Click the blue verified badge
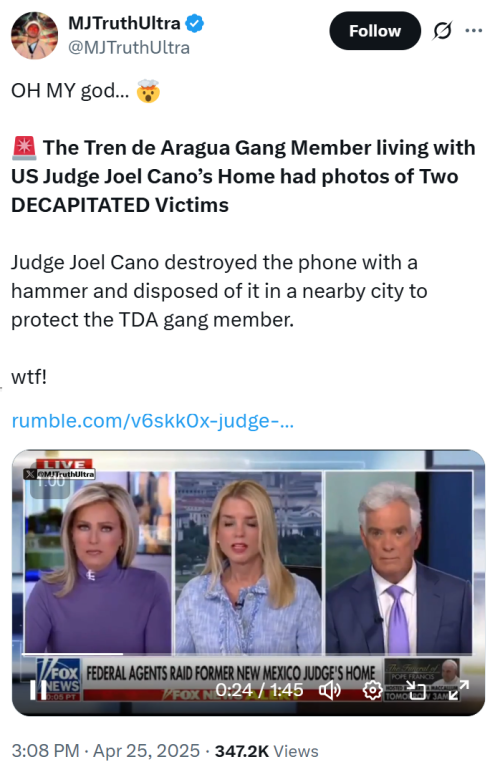This screenshot has width=500, height=772. 194,23
